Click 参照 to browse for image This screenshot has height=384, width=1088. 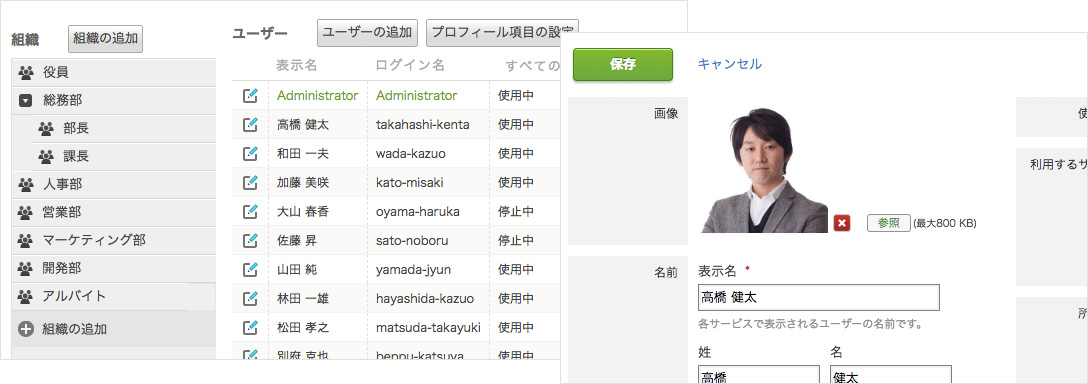coord(889,223)
